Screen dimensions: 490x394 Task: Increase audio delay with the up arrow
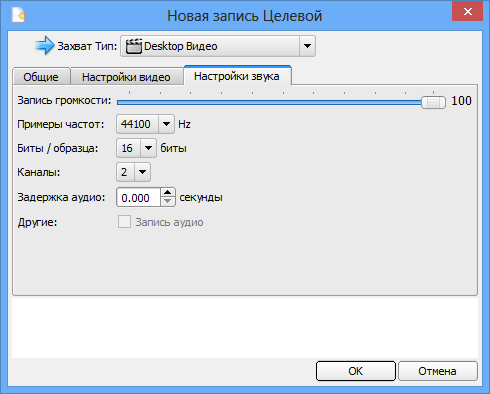(167, 193)
